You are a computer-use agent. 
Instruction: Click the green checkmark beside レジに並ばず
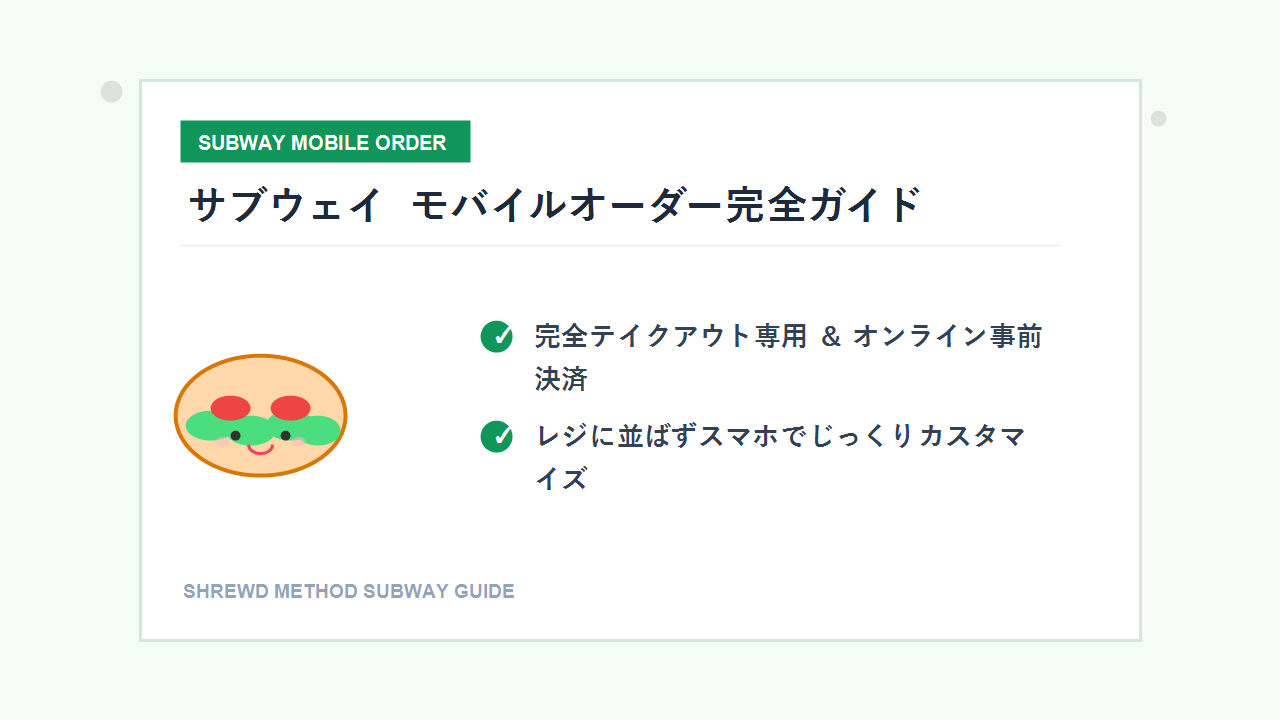pyautogui.click(x=496, y=437)
